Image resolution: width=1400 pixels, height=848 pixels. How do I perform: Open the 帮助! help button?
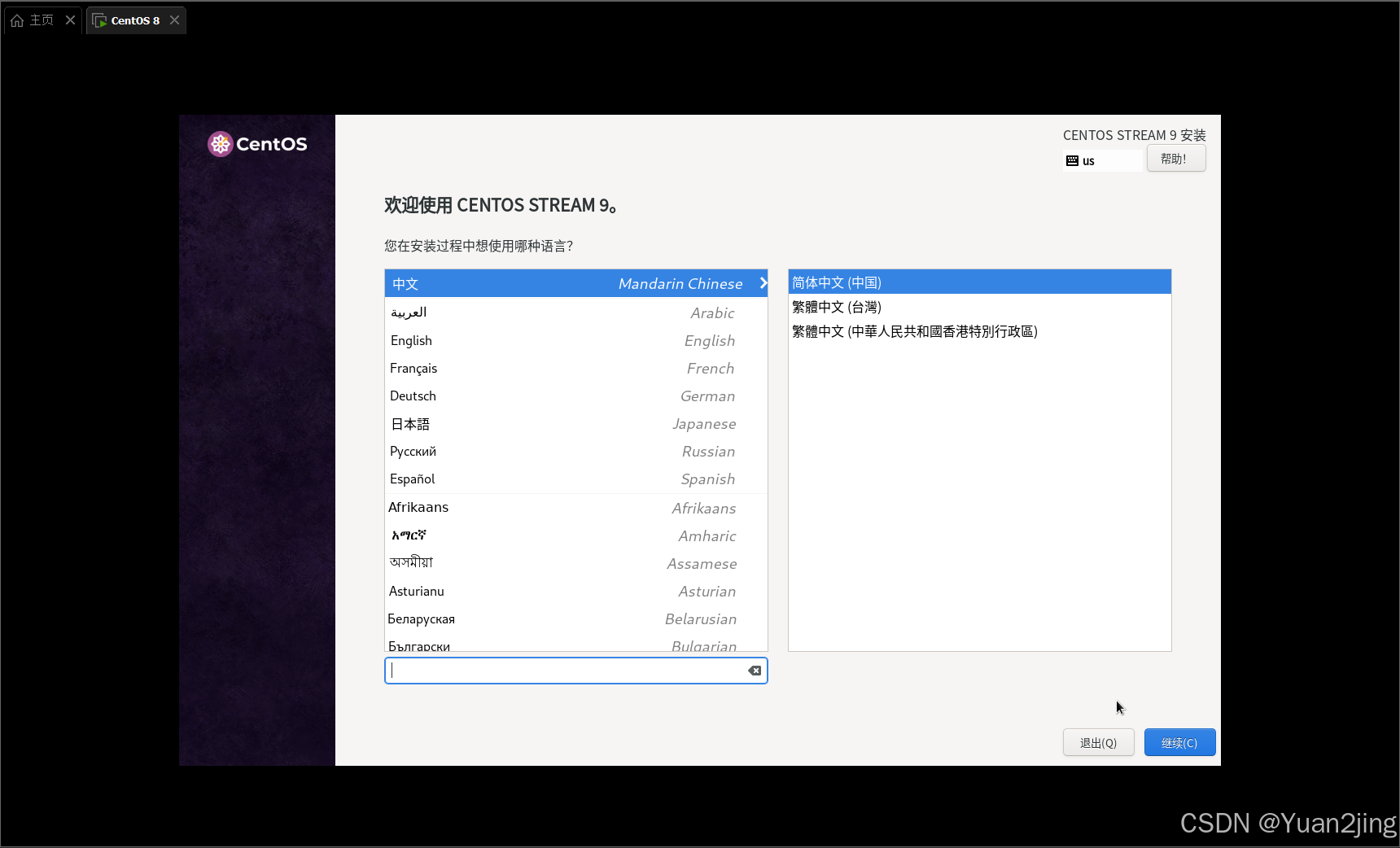pyautogui.click(x=1175, y=159)
